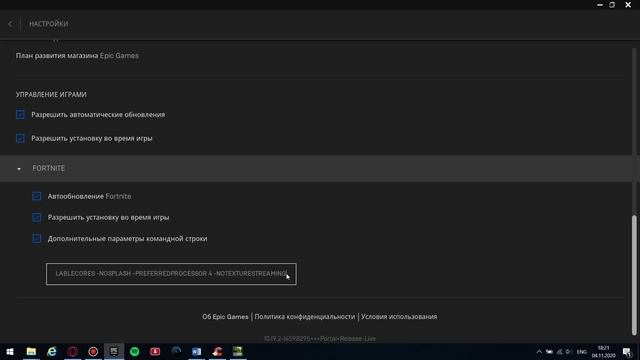This screenshot has width=640, height=360.
Task: Toggle Разрешить автоматические обновления checkbox
Action: tap(20, 114)
